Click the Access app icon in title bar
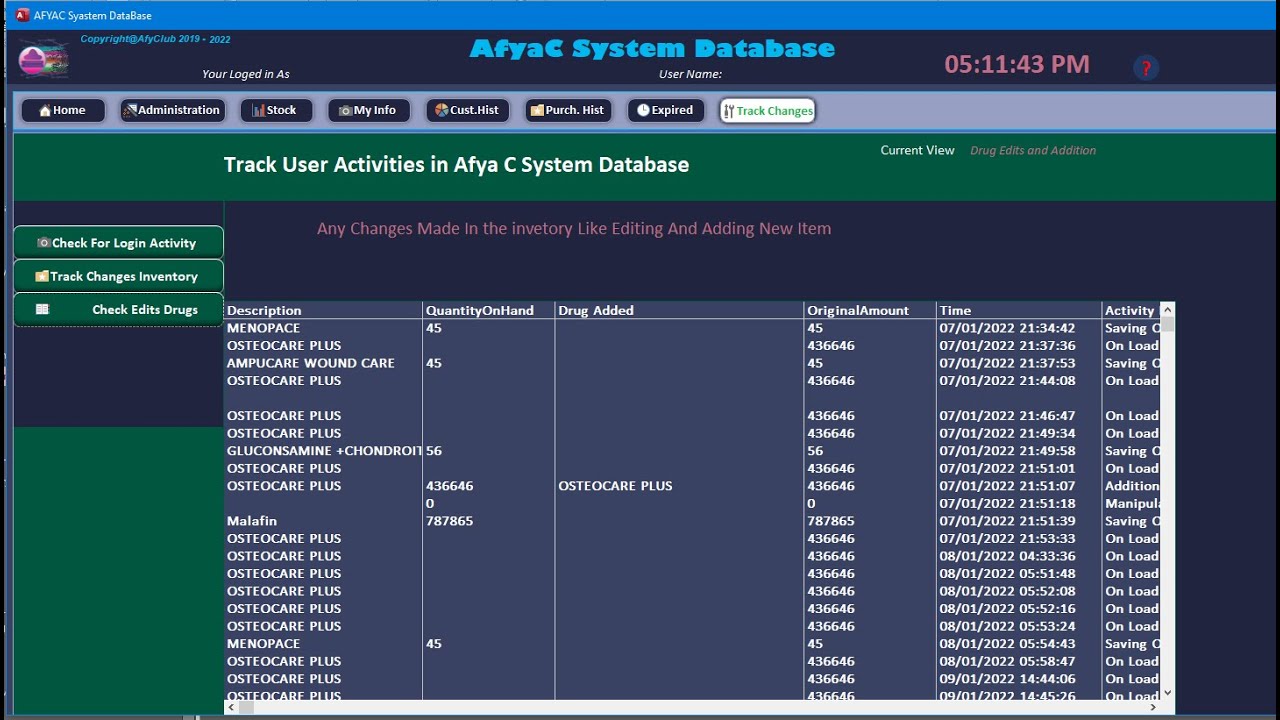This screenshot has height=720, width=1280. point(22,15)
